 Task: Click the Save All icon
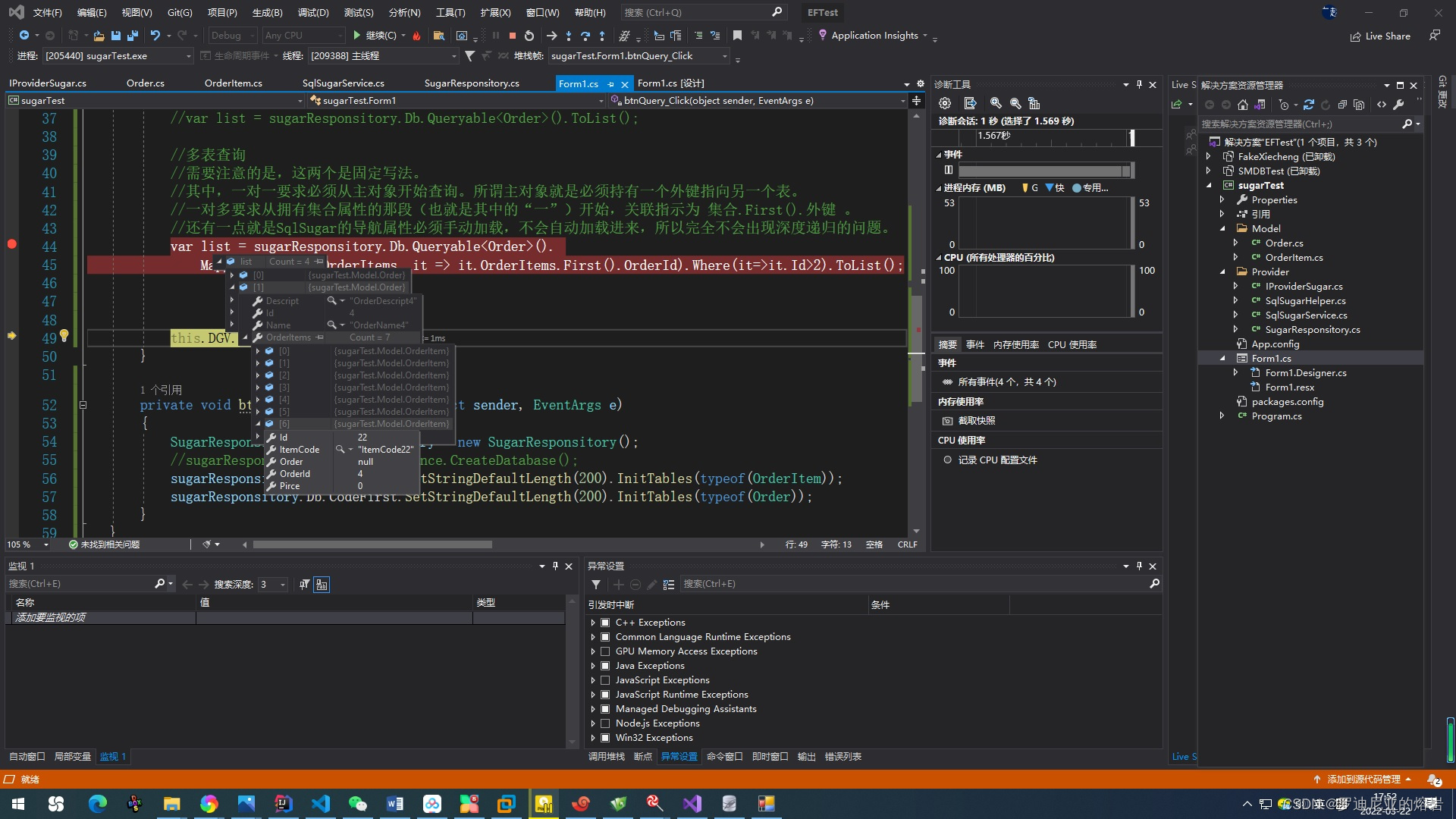click(x=132, y=36)
